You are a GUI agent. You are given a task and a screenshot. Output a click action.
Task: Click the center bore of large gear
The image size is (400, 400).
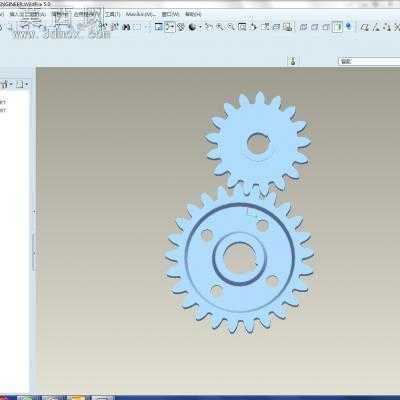point(239,259)
